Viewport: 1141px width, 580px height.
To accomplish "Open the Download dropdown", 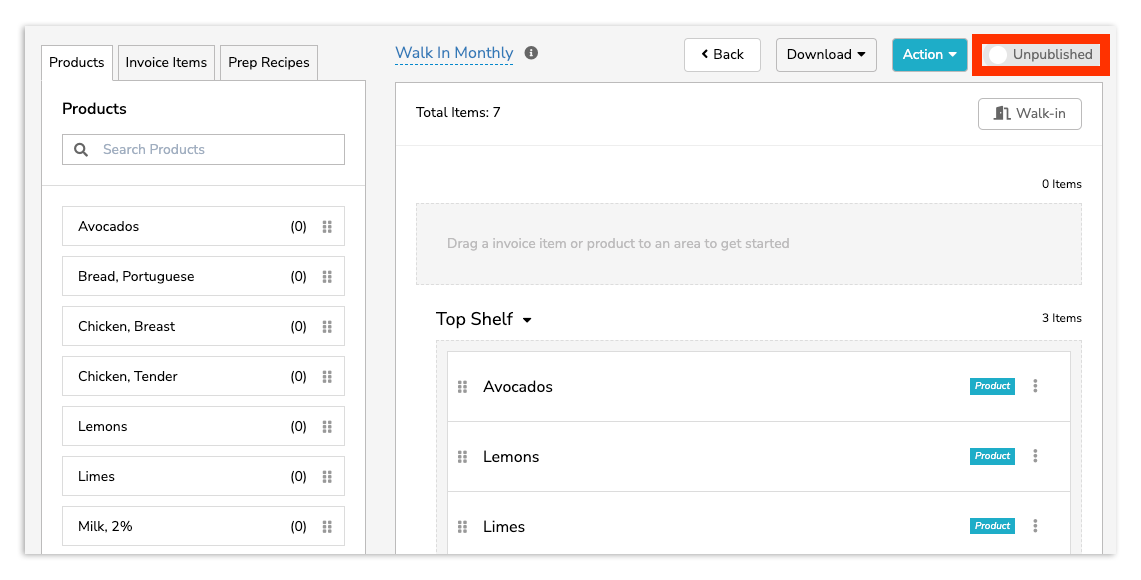I will point(826,55).
